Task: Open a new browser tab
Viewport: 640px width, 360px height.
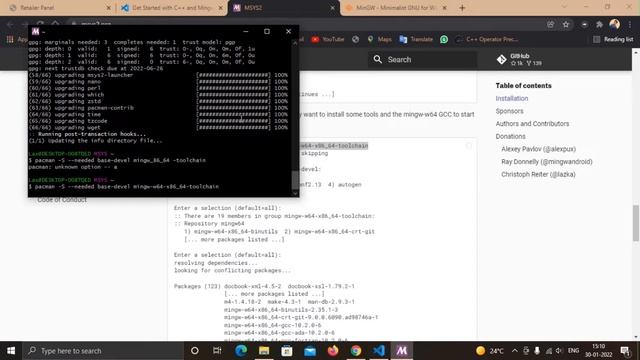Action: point(462,8)
